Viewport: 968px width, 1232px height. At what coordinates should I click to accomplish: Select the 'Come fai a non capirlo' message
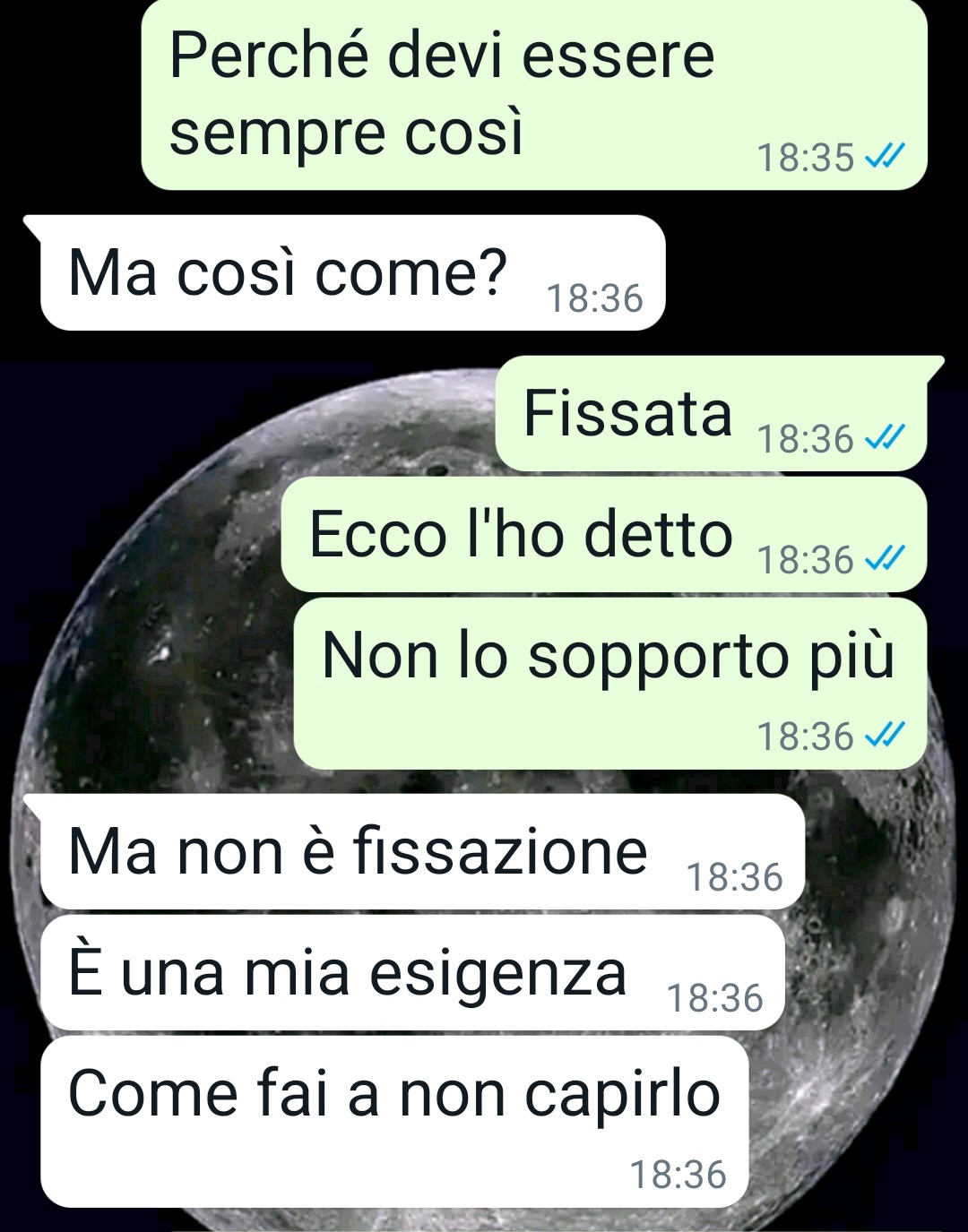[394, 1121]
